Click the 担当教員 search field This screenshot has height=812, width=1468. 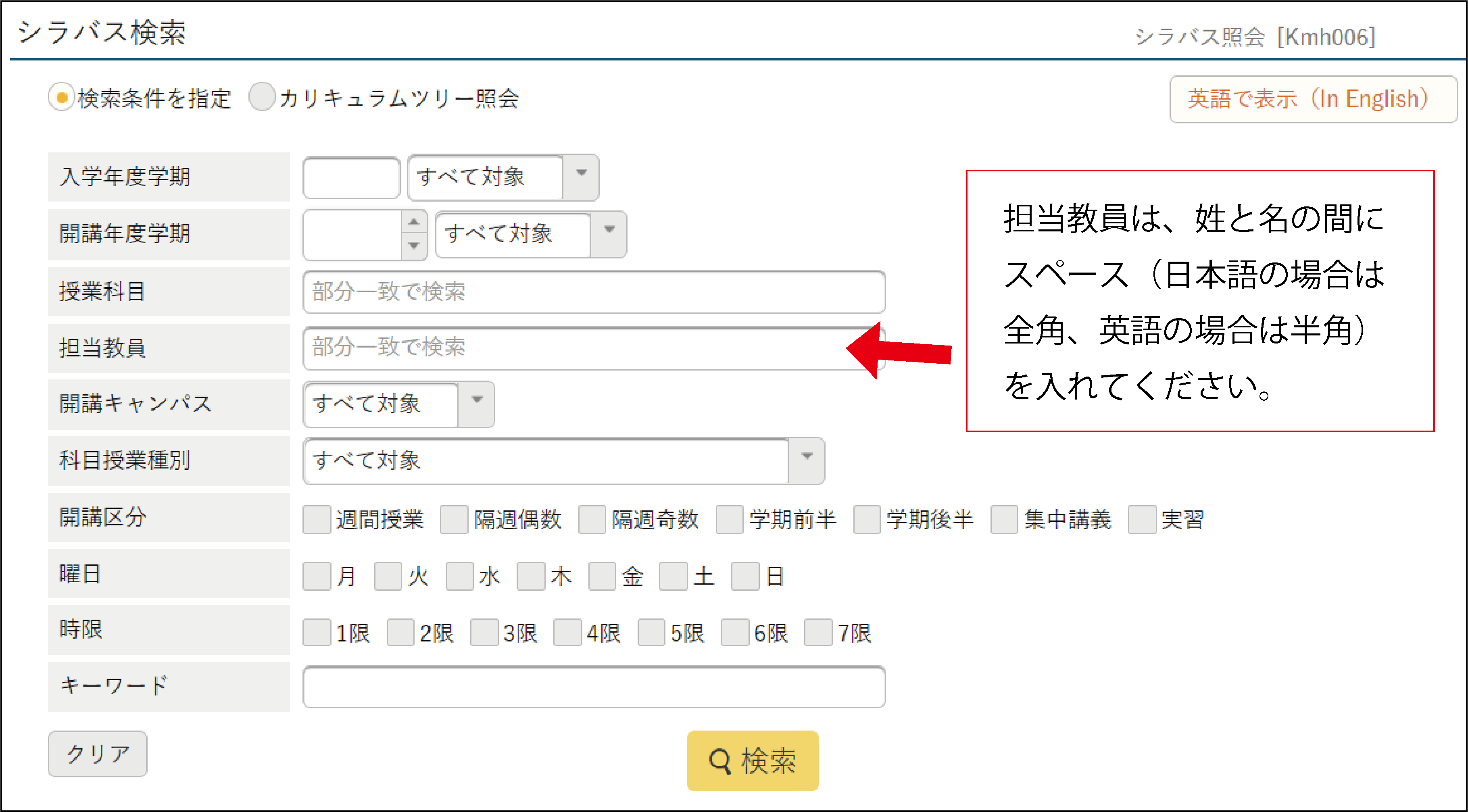[x=594, y=348]
